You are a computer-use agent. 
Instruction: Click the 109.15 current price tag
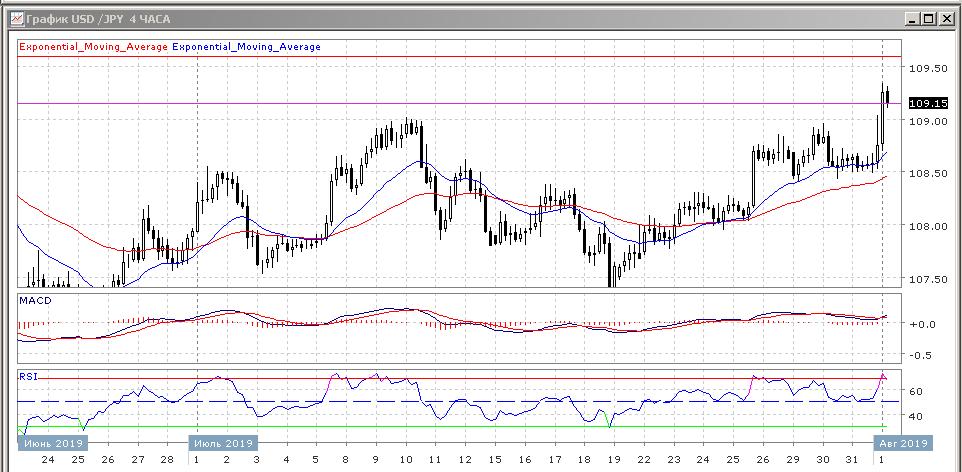[928, 103]
